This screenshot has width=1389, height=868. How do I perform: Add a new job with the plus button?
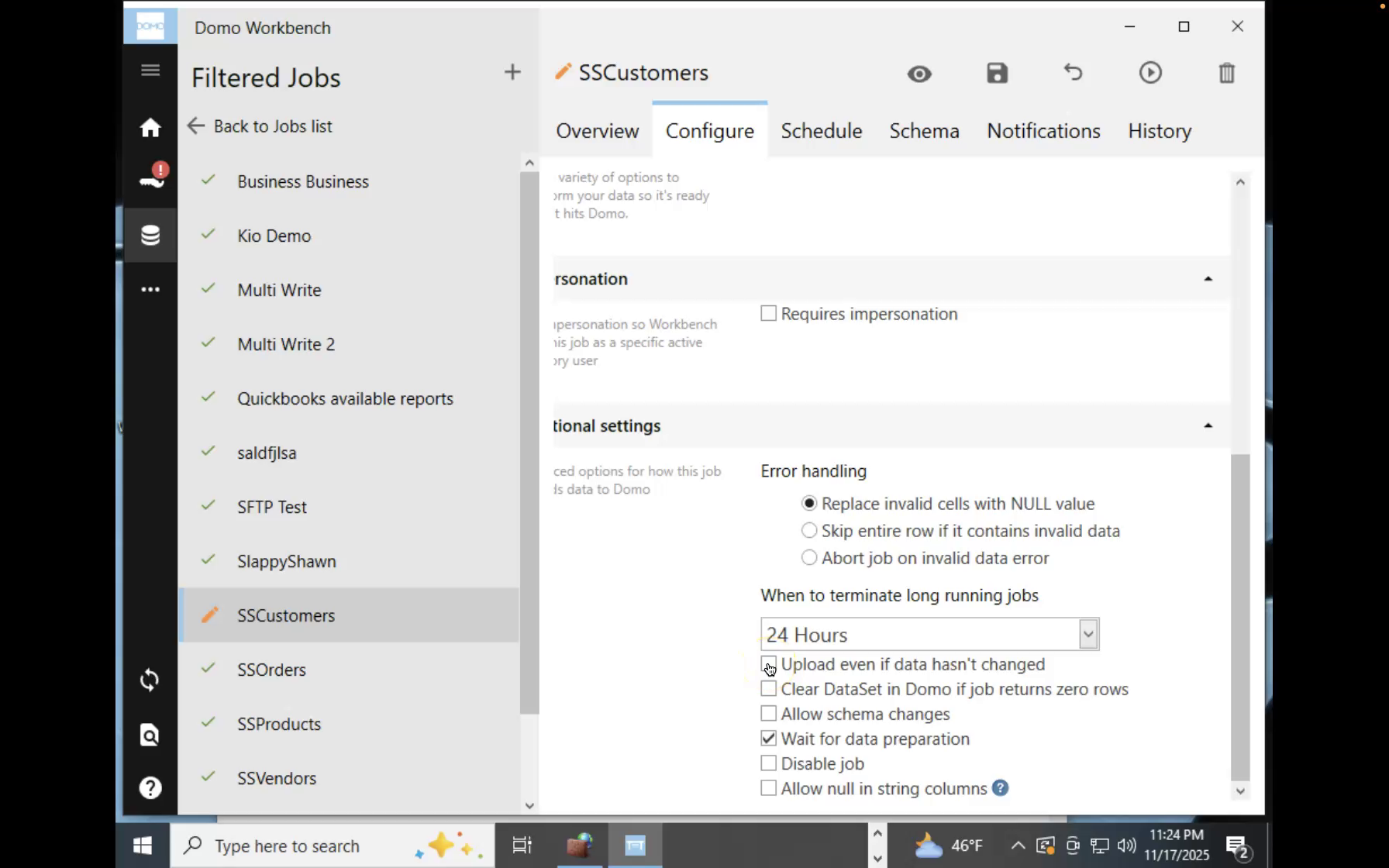pos(512,71)
